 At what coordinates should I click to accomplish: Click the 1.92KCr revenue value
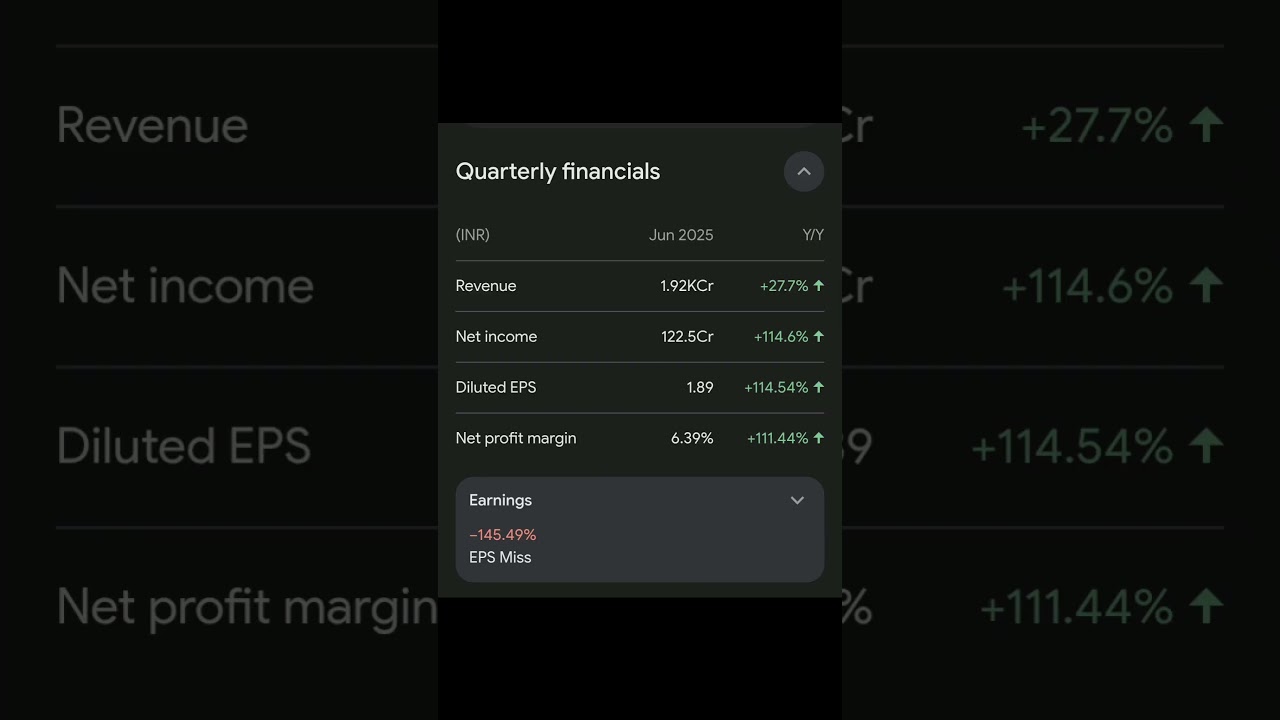[686, 286]
